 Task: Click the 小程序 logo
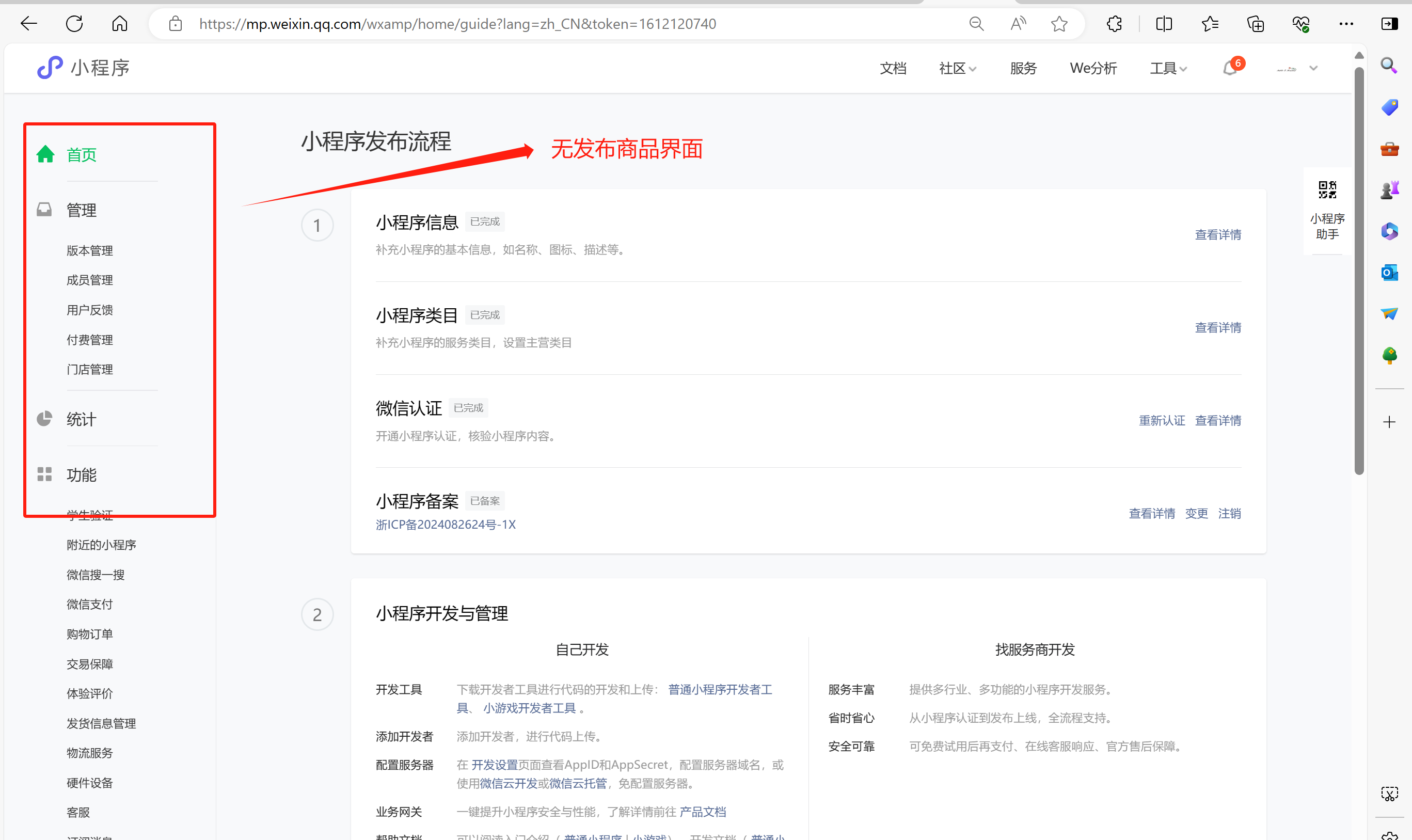coord(83,68)
